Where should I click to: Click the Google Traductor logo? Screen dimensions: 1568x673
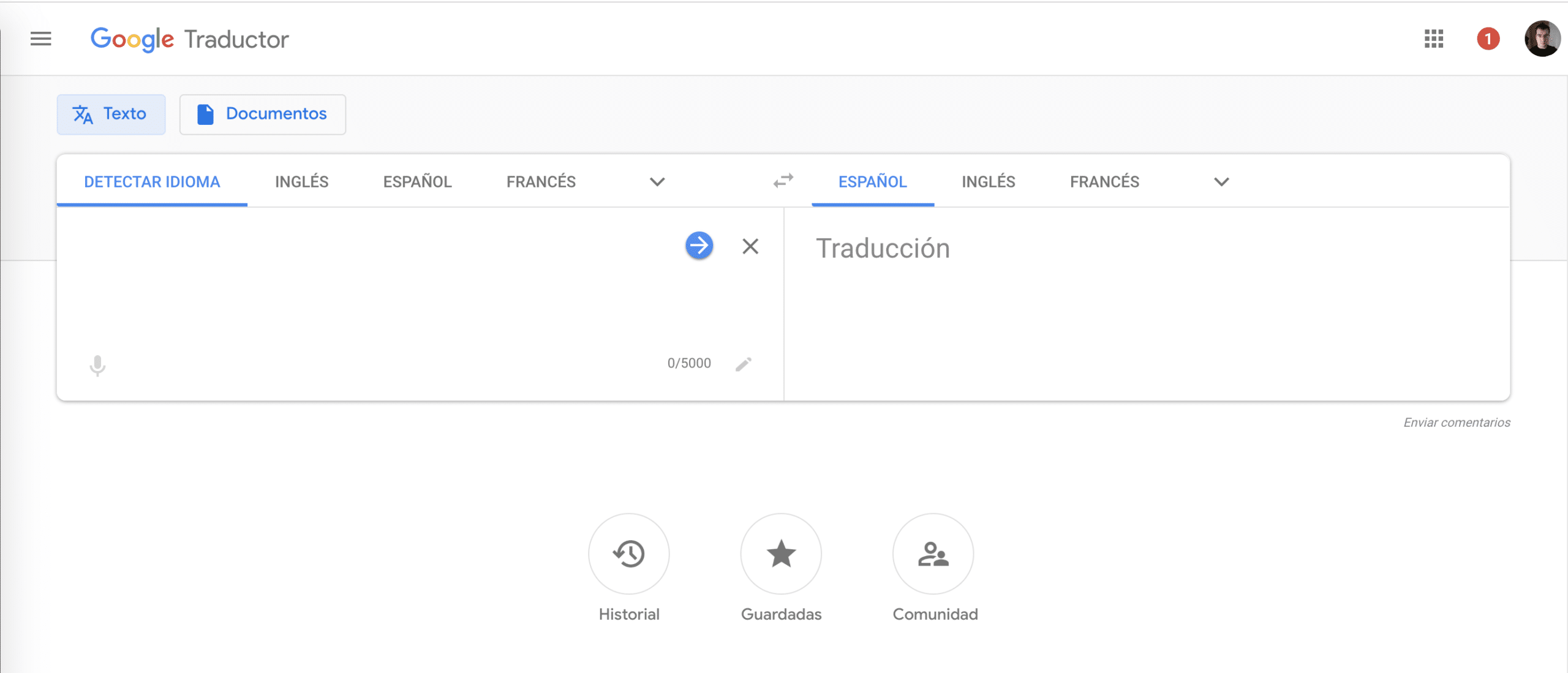pos(189,39)
